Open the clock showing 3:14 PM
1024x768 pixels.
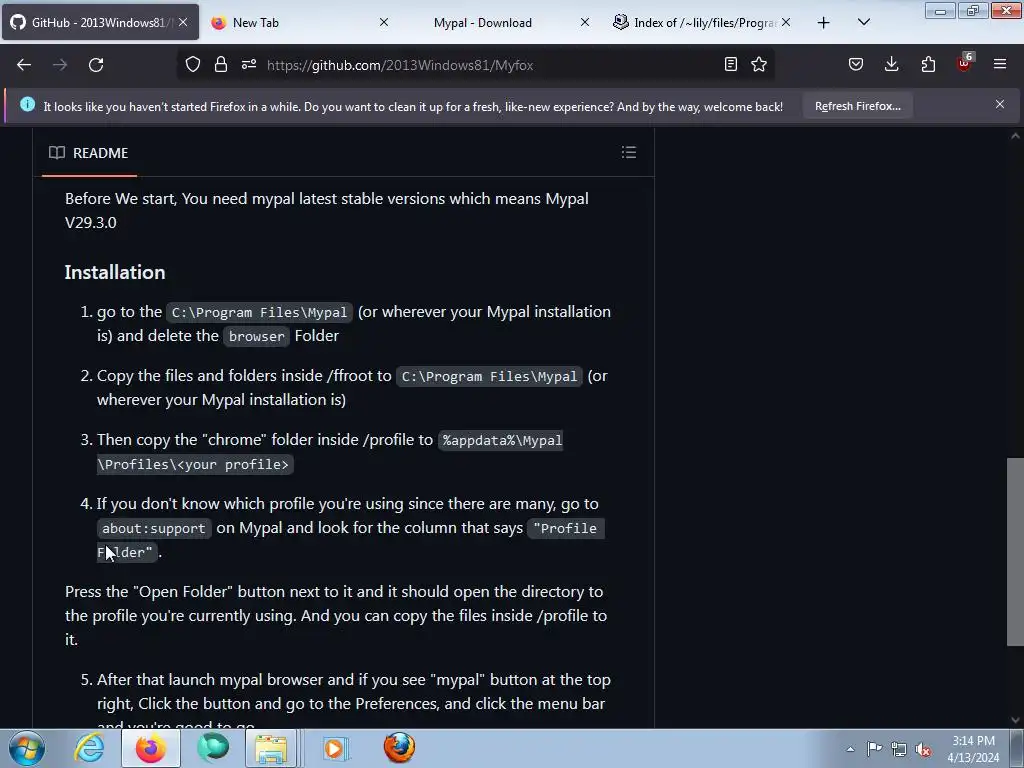click(x=973, y=749)
